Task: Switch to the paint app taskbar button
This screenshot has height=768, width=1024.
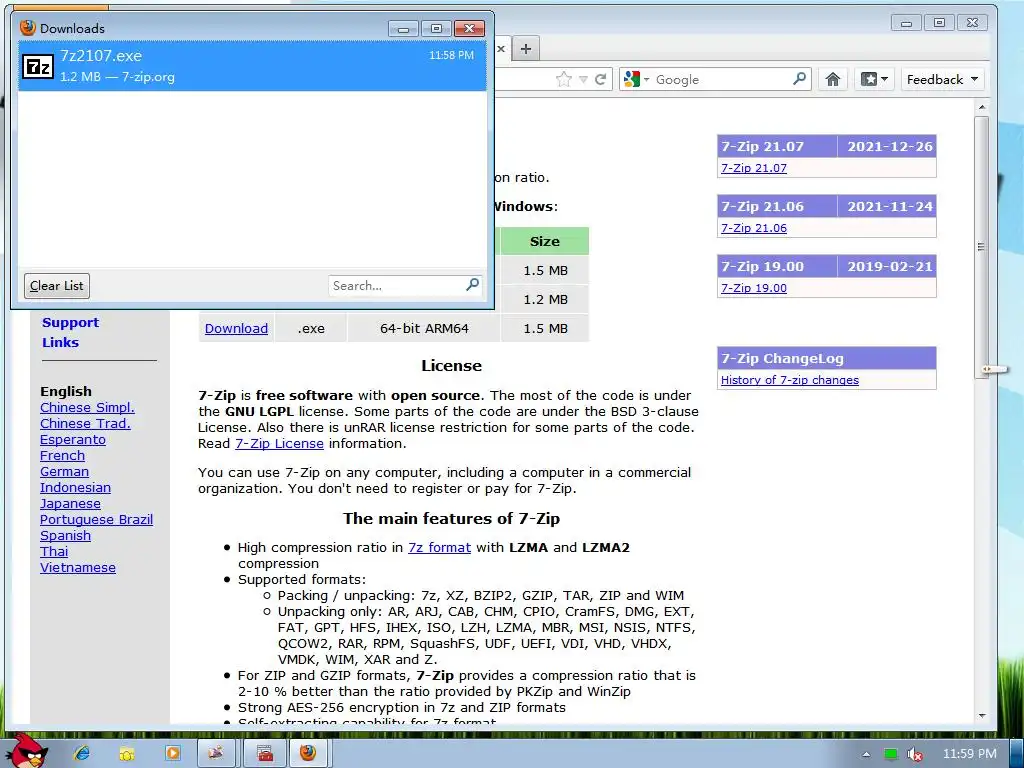Action: [x=216, y=753]
